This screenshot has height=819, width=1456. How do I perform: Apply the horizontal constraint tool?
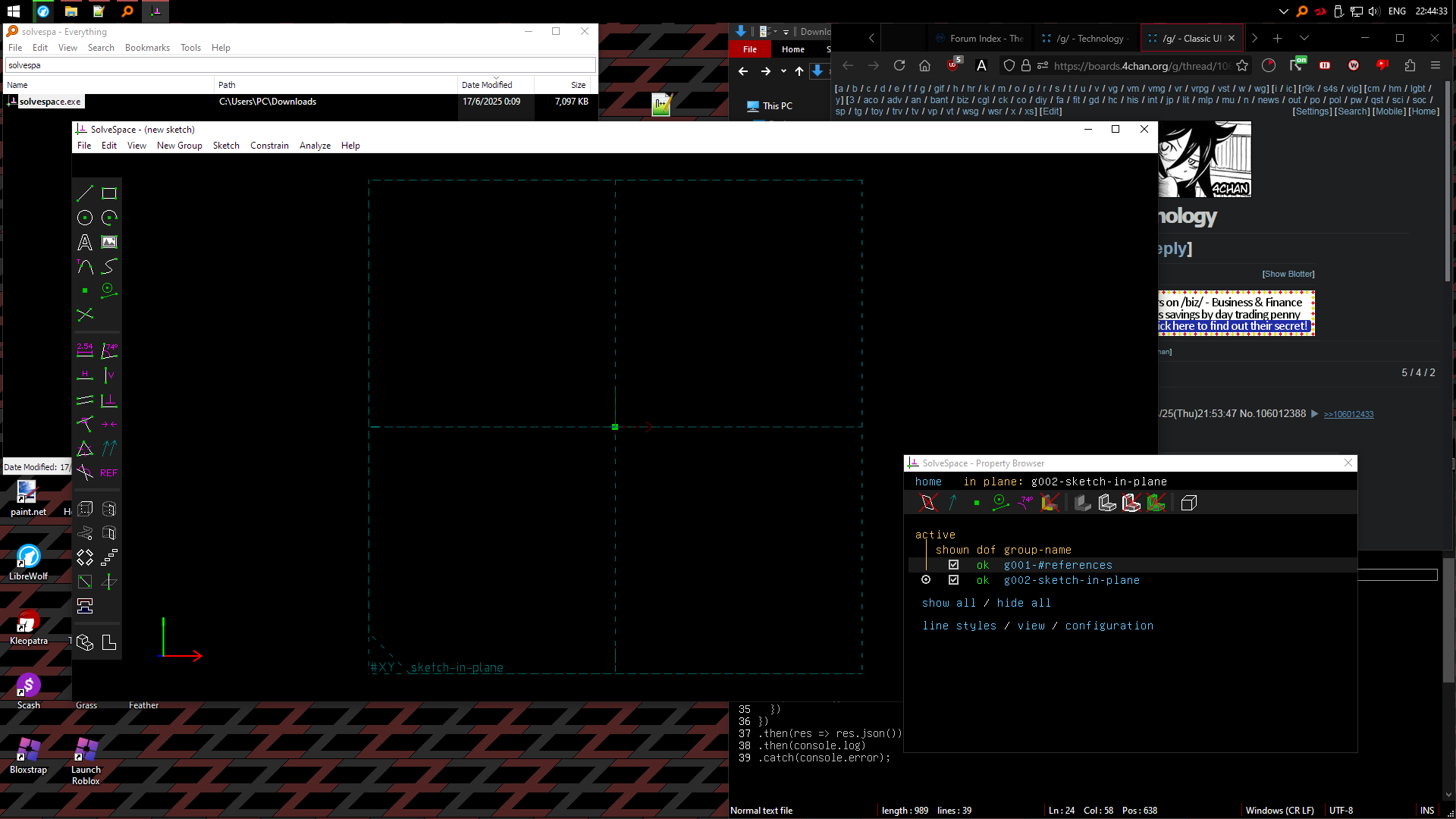click(x=85, y=375)
